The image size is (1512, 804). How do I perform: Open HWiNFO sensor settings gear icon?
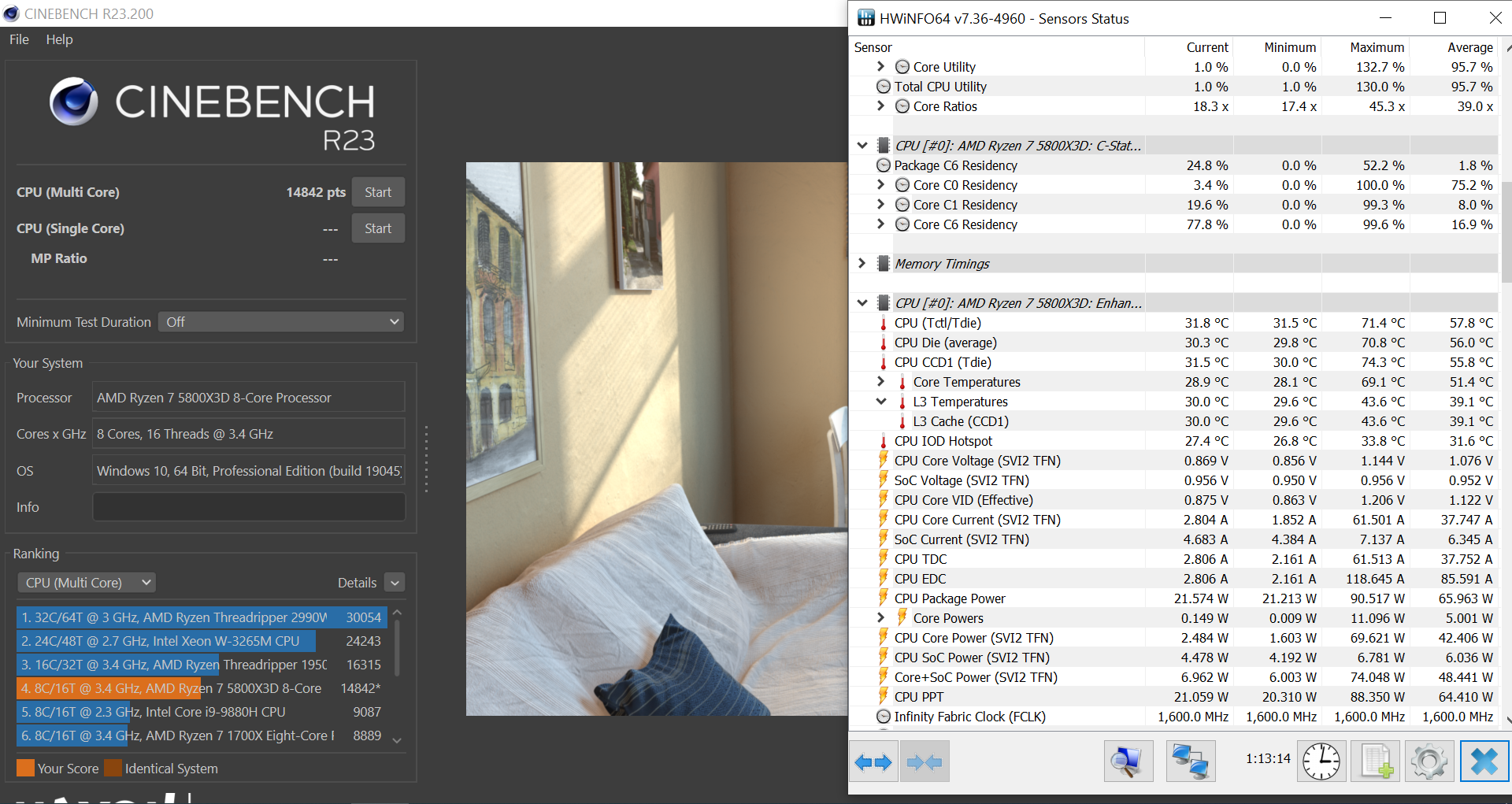tap(1429, 761)
